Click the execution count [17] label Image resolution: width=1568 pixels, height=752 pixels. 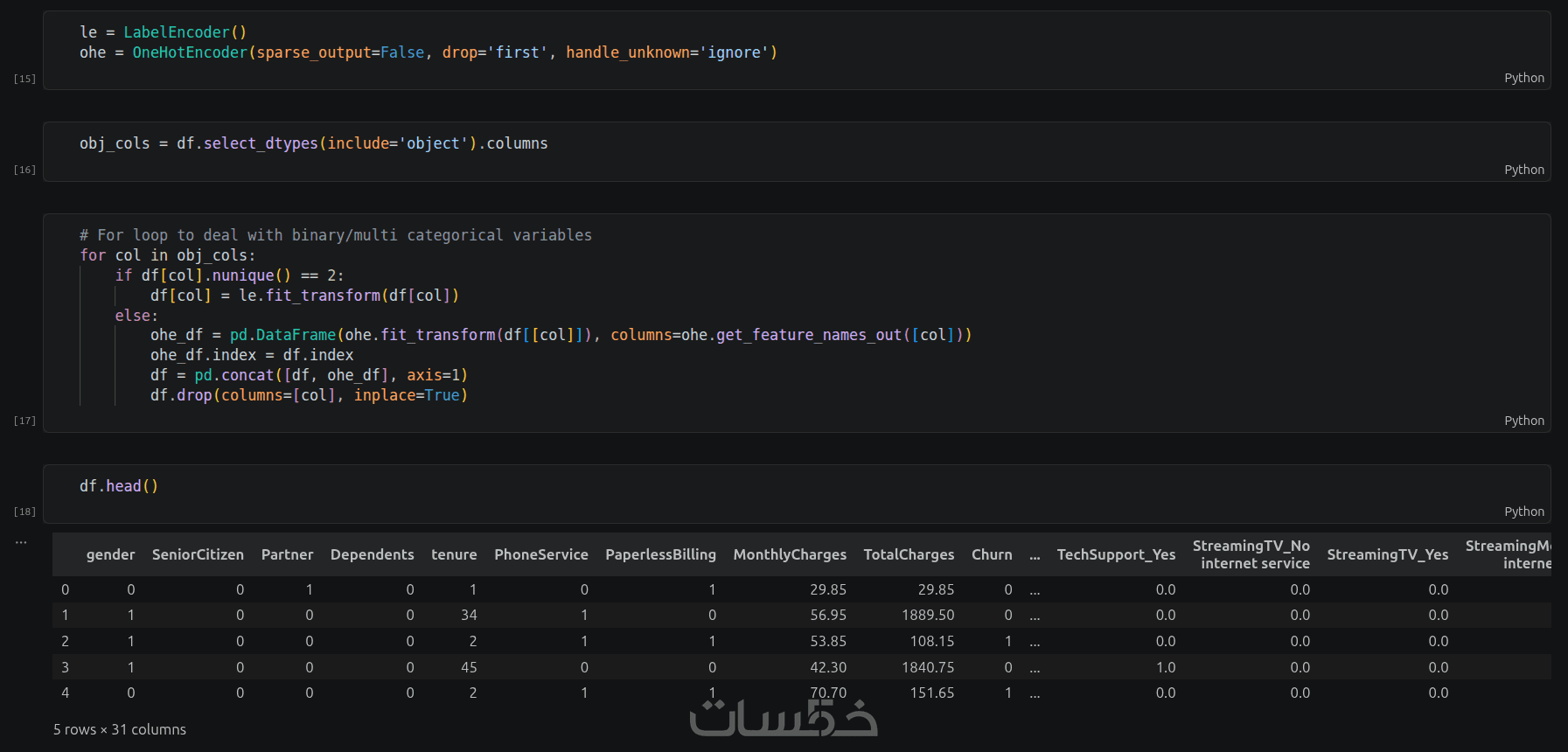tap(24, 421)
